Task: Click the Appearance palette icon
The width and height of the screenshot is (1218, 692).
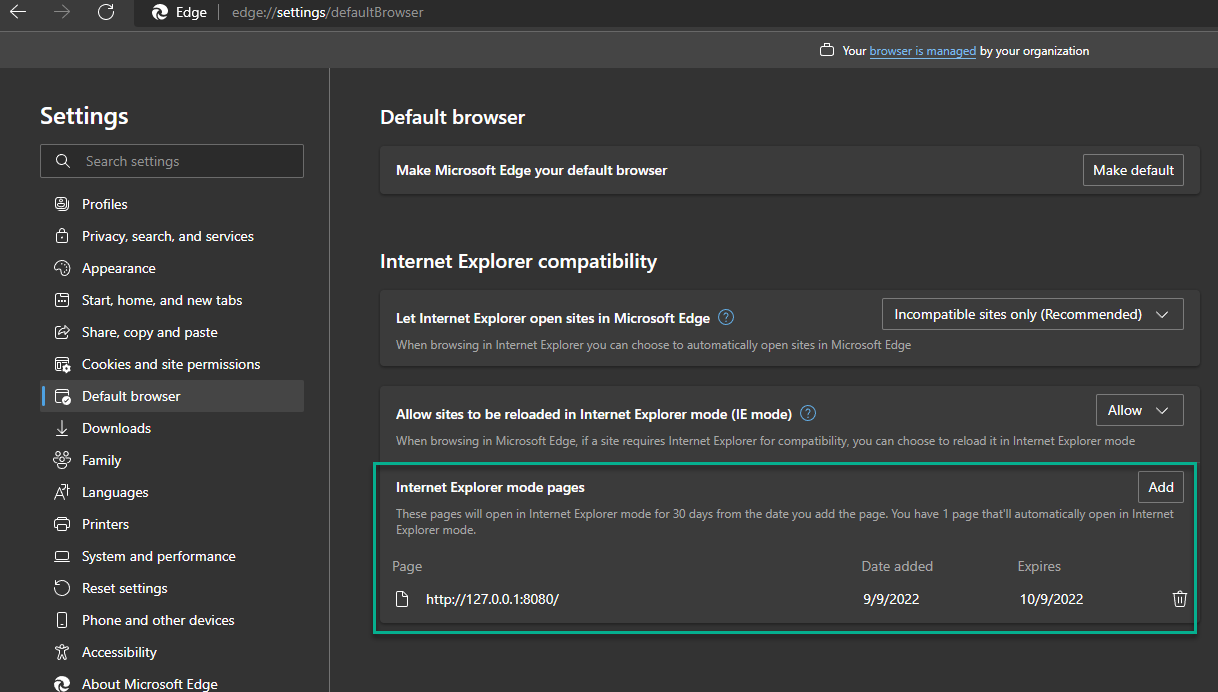Action: 62,268
